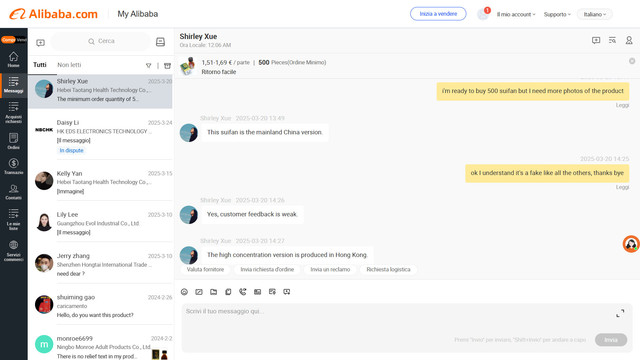Expand Supporto dropdown menu
Screen dimensions: 640x360
pyautogui.click(x=557, y=14)
